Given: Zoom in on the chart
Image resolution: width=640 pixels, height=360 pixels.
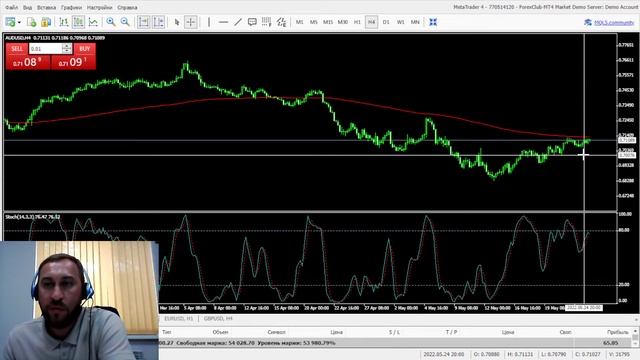Looking at the screenshot, I should (111, 22).
